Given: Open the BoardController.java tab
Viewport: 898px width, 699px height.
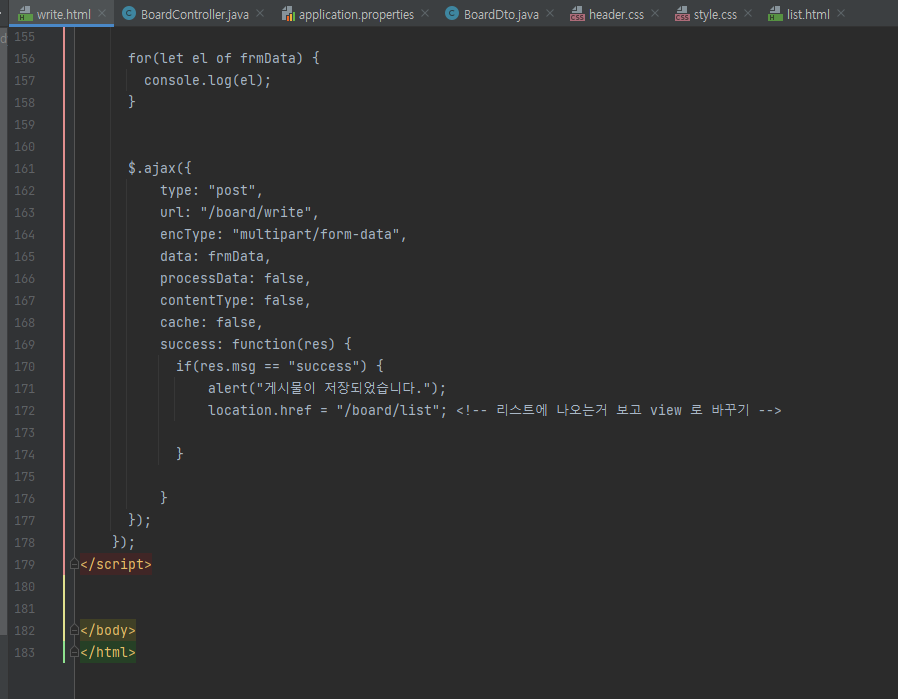Looking at the screenshot, I should click(194, 14).
